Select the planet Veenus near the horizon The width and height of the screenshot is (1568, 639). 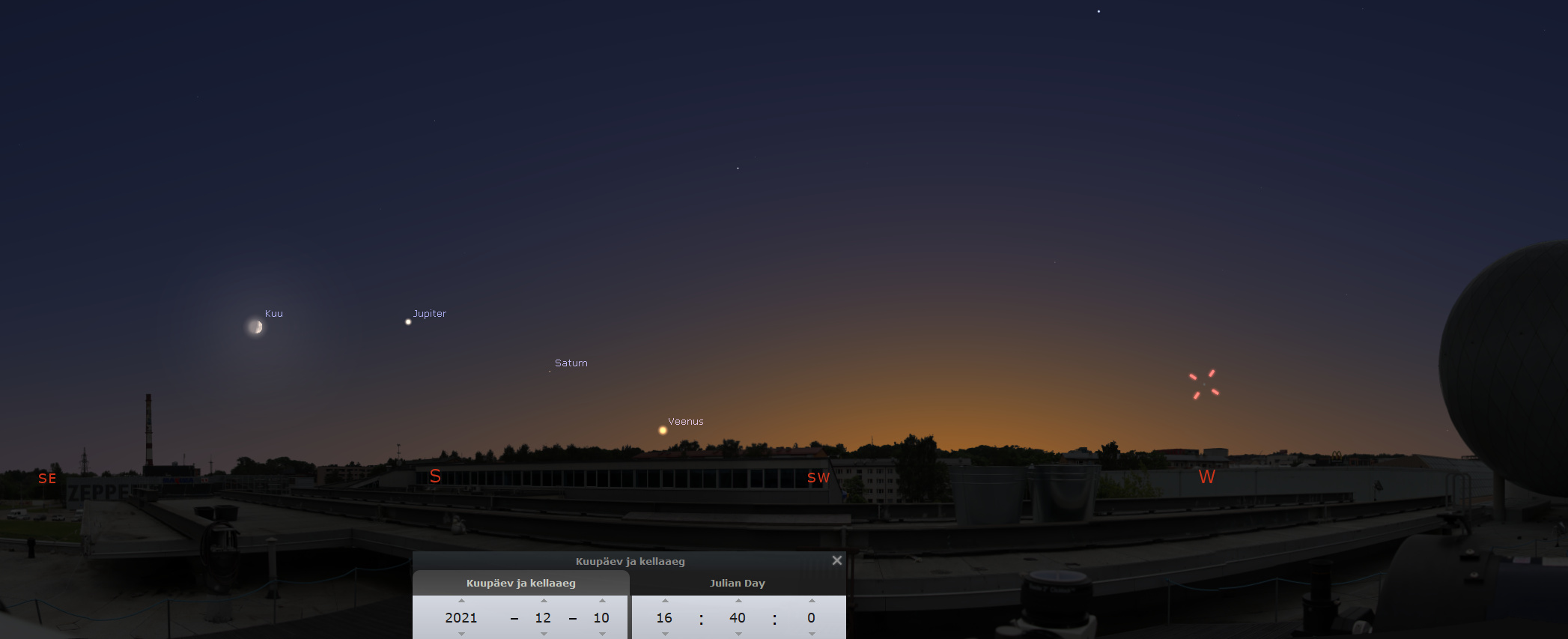pyautogui.click(x=663, y=430)
